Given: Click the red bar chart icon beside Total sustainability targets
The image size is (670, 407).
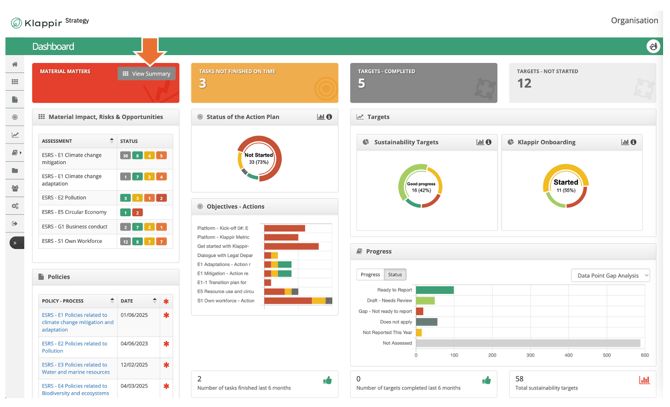Looking at the screenshot, I should [x=643, y=380].
